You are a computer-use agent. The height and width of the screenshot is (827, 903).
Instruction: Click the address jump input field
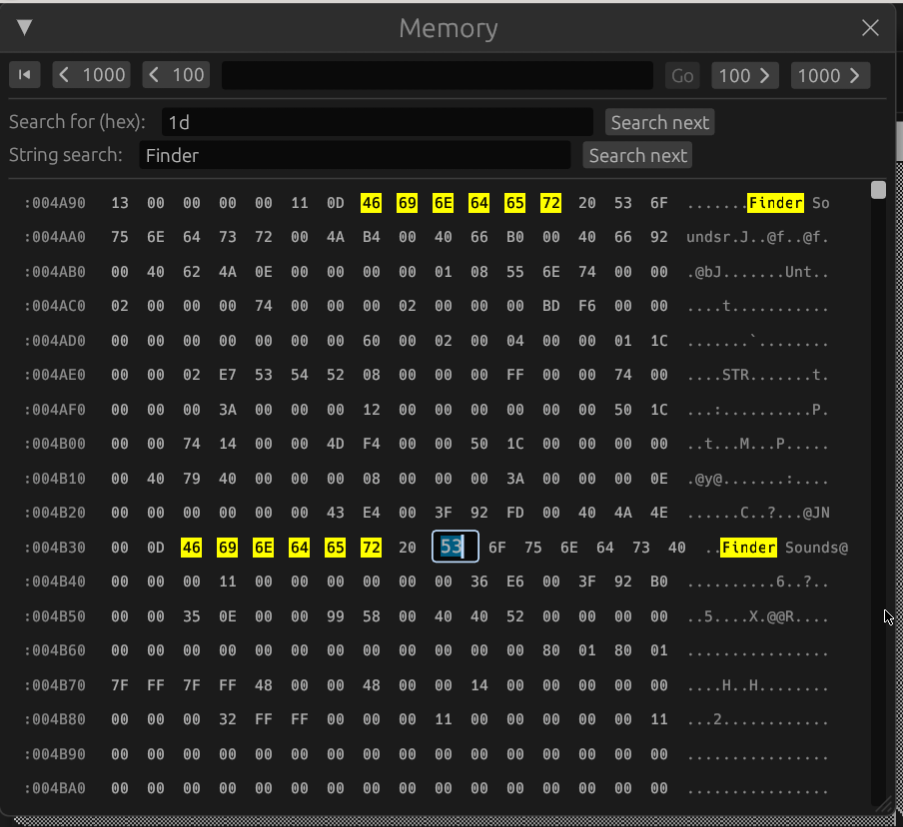click(x=437, y=74)
